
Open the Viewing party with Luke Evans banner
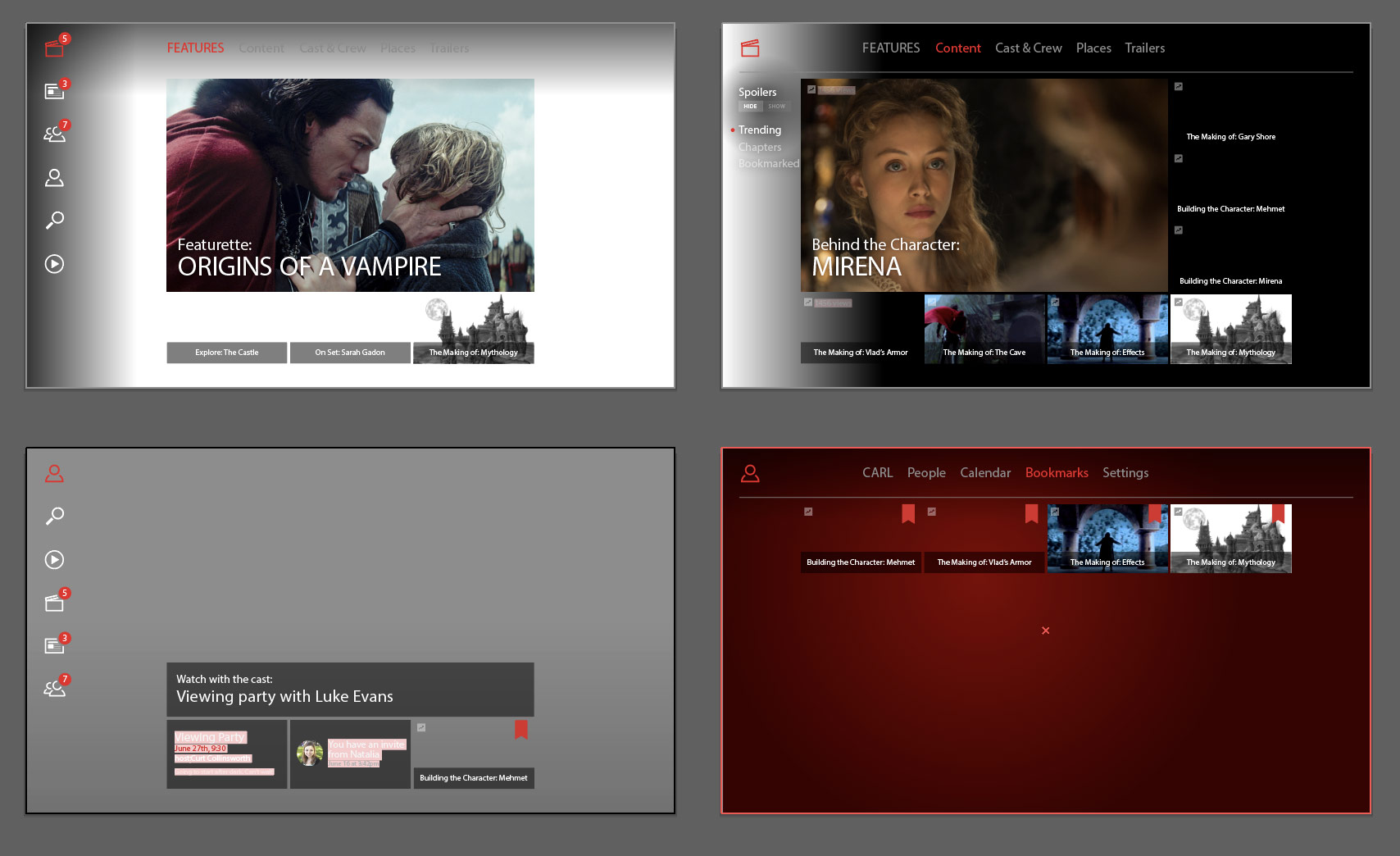point(350,690)
